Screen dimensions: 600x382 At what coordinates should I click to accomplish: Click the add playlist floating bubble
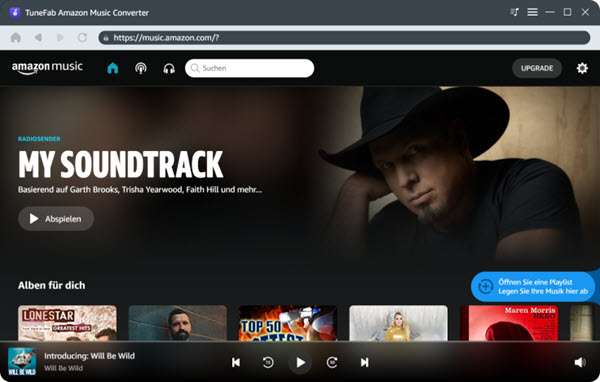tap(533, 287)
